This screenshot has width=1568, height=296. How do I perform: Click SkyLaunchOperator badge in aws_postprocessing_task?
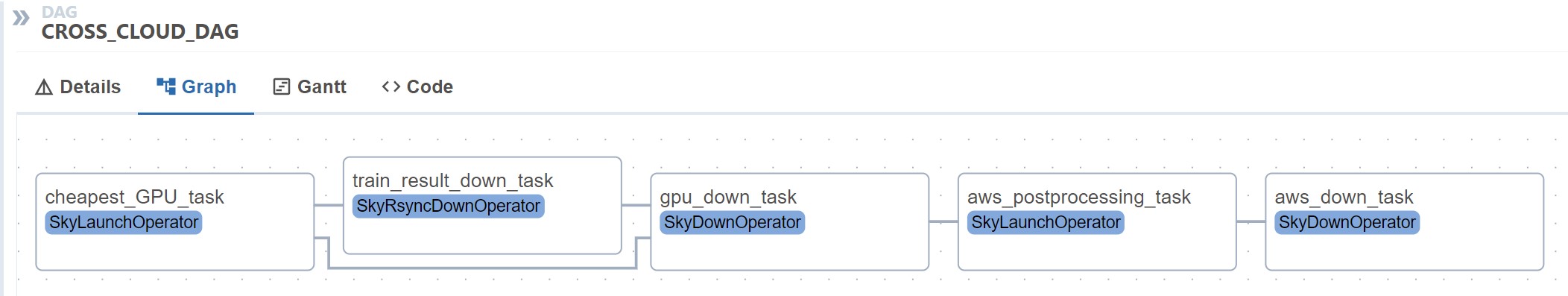coord(1046,222)
